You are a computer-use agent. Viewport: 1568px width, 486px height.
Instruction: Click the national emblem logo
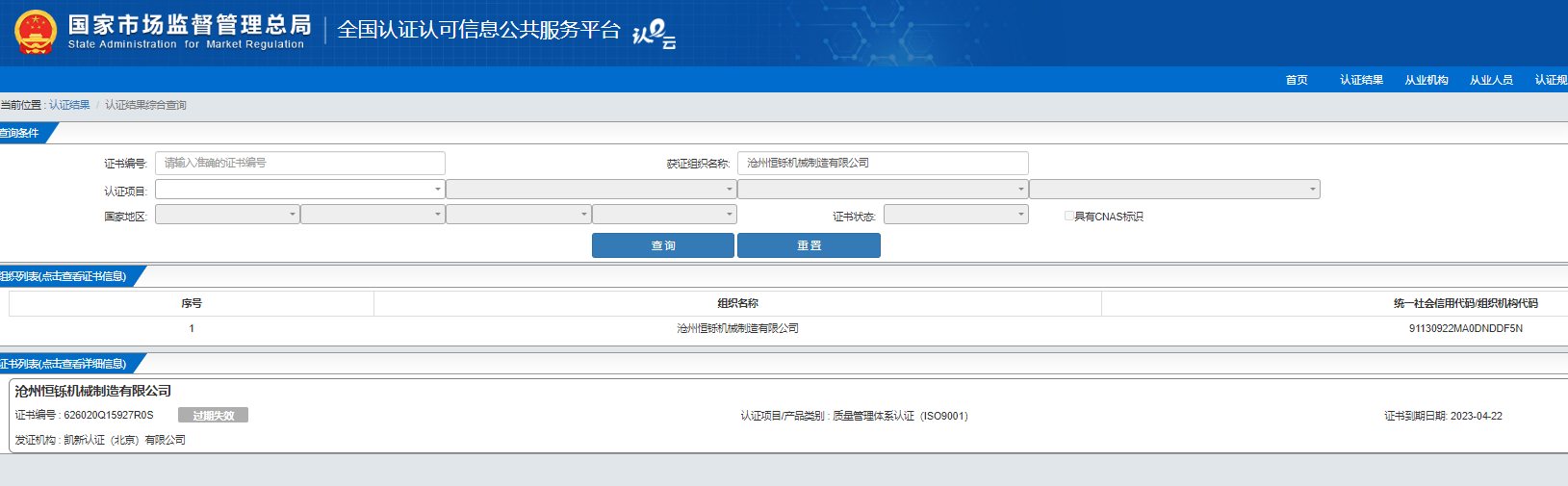click(36, 32)
